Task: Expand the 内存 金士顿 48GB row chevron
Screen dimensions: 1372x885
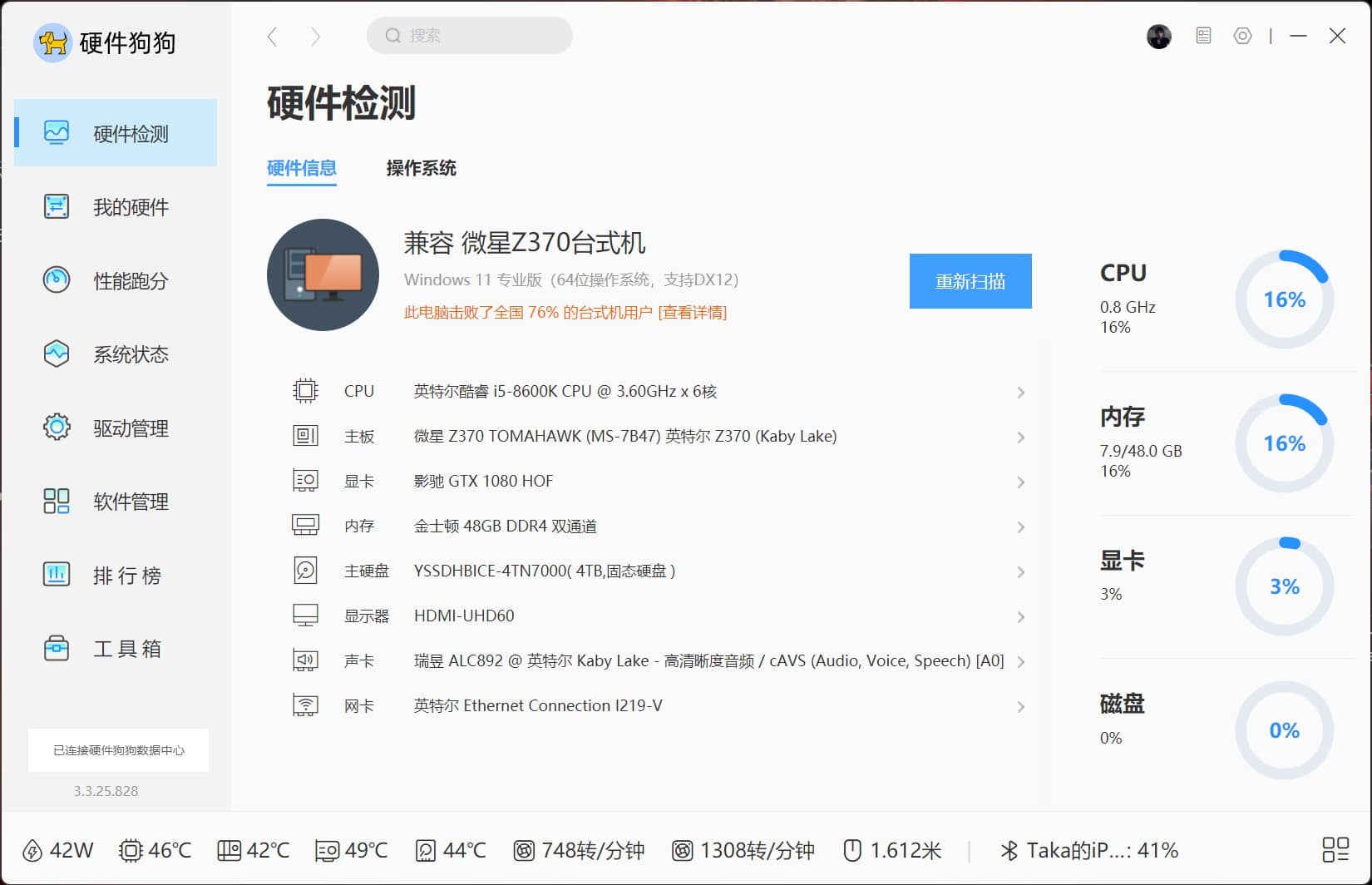Action: pos(1020,527)
